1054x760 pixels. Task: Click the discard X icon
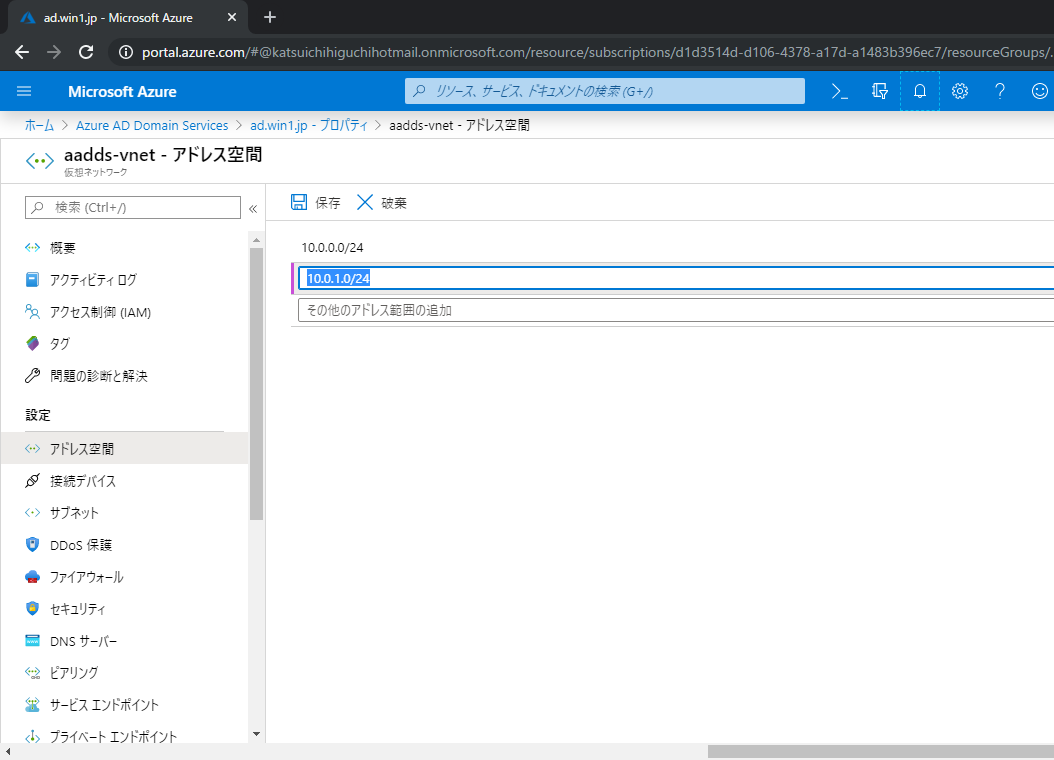365,202
